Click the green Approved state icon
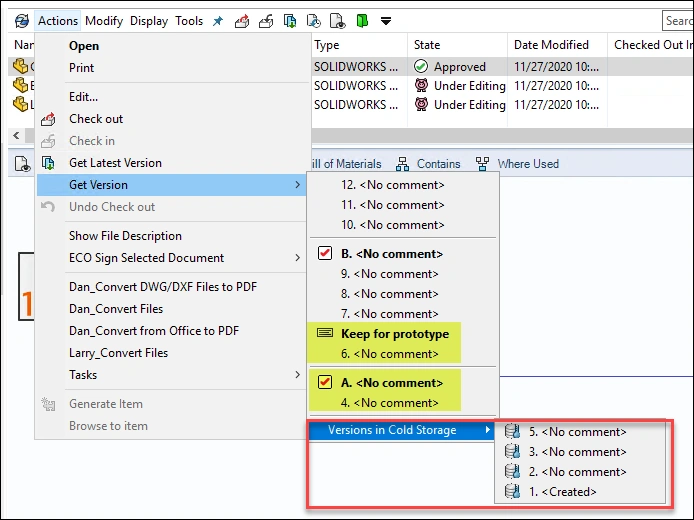The image size is (694, 520). (x=421, y=66)
